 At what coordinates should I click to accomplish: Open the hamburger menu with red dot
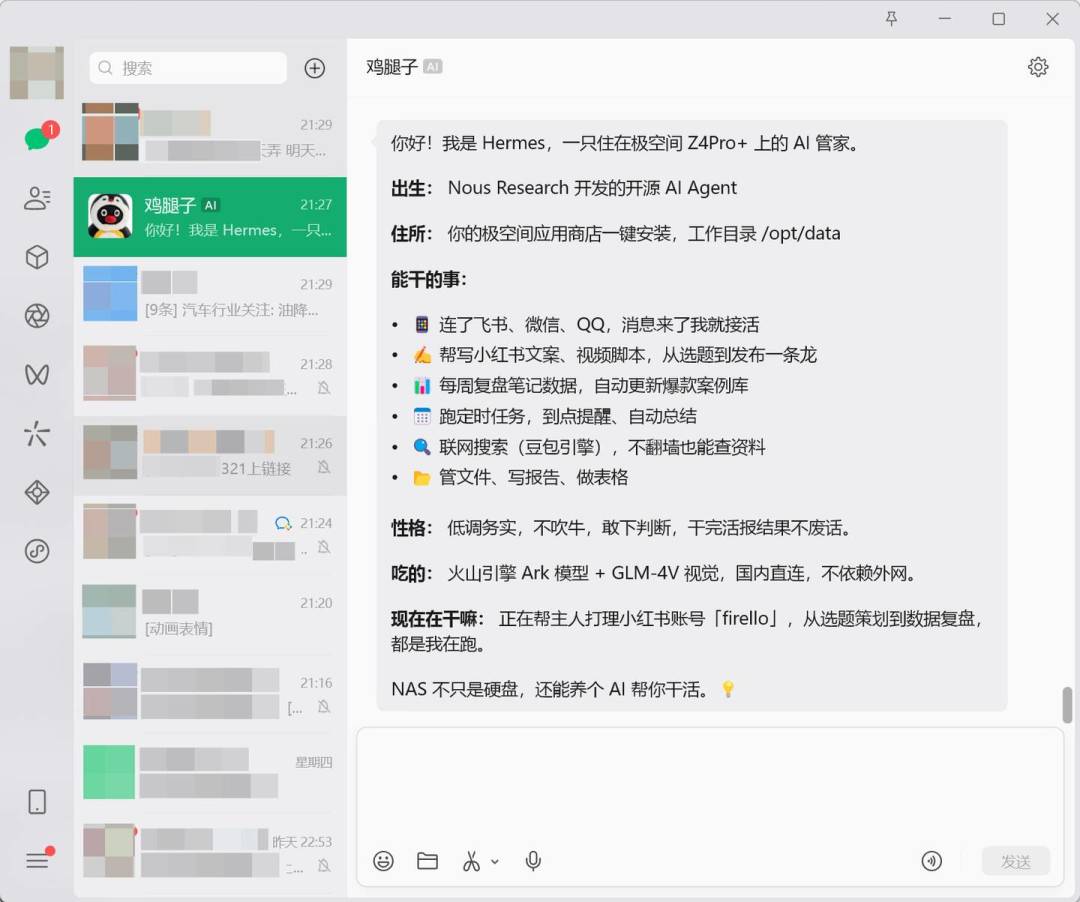39,859
